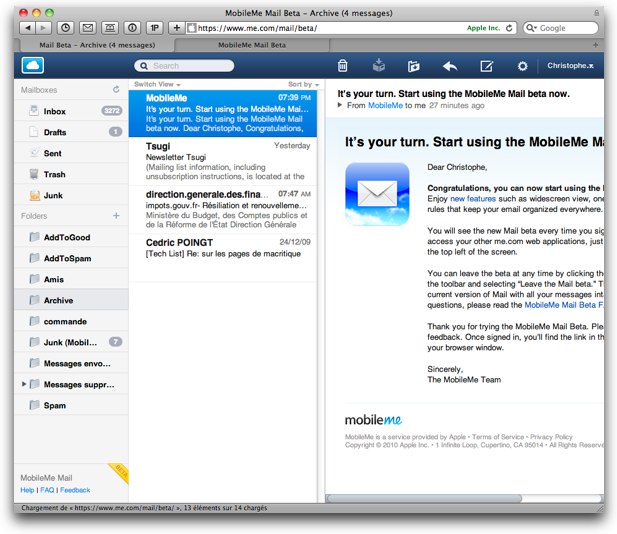
Task: Click the Terms of Service footer link
Action: pyautogui.click(x=498, y=437)
